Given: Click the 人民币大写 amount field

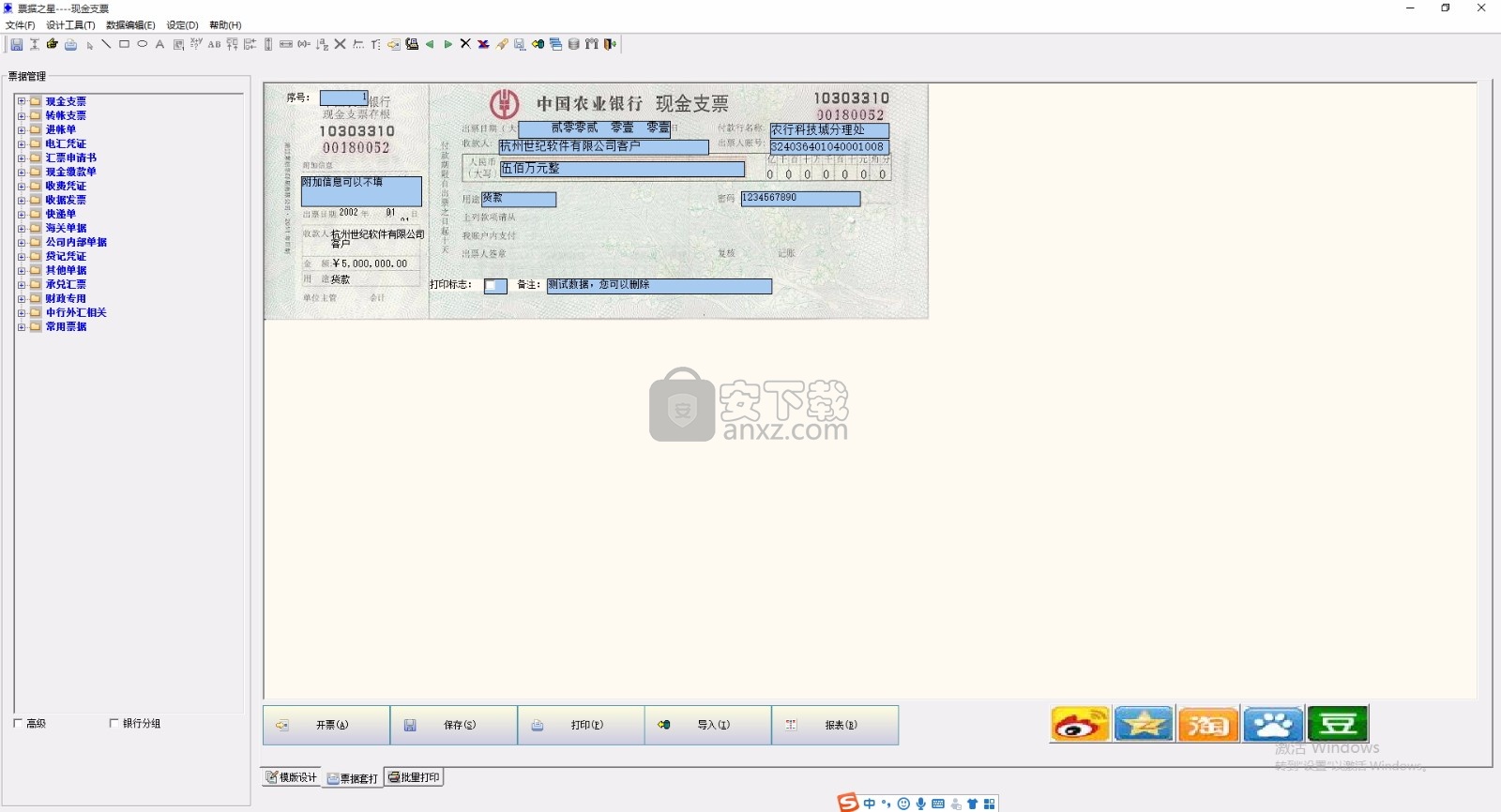Looking at the screenshot, I should click(x=622, y=169).
